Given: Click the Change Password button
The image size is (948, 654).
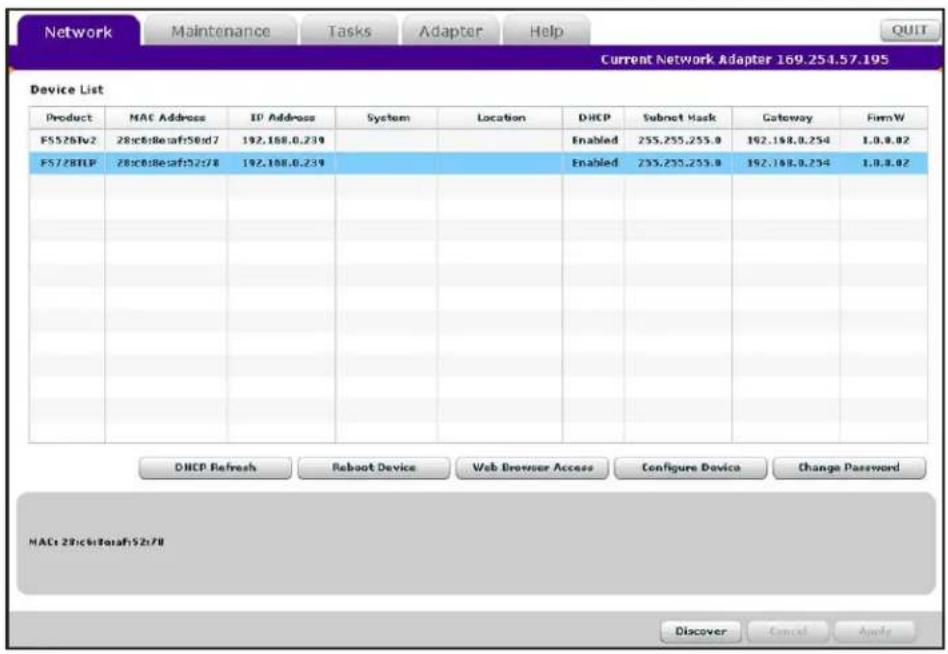Looking at the screenshot, I should pos(849,468).
